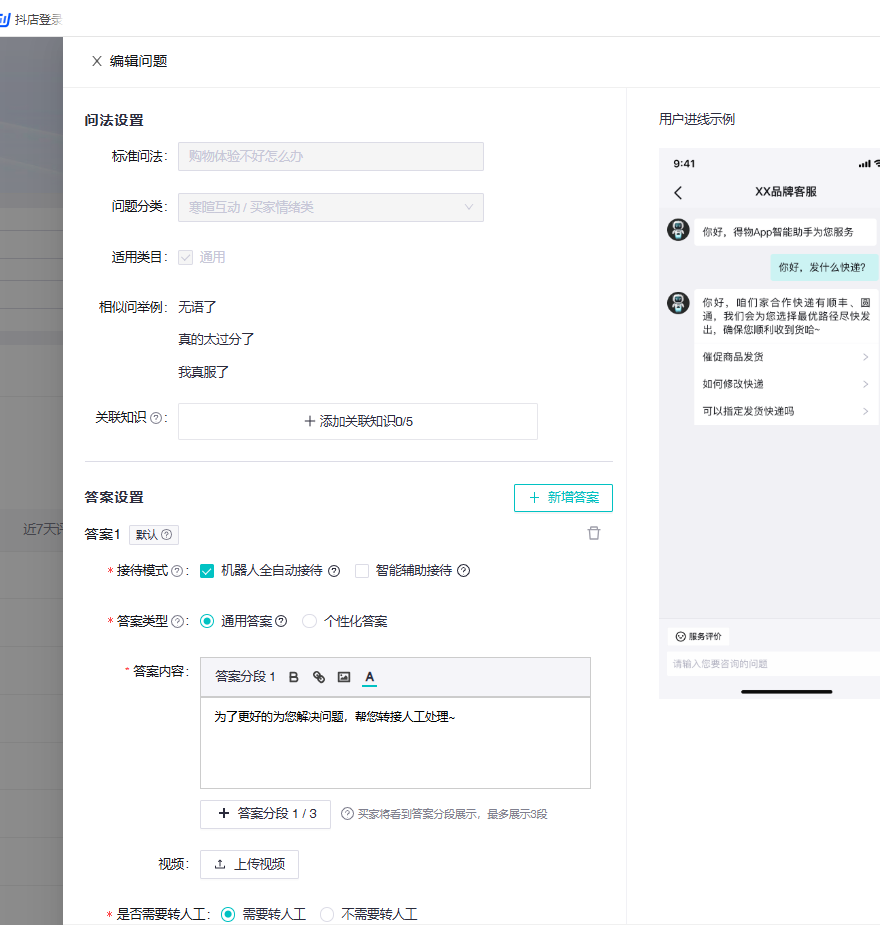Toggle the 通用 category checkbox

(186, 258)
